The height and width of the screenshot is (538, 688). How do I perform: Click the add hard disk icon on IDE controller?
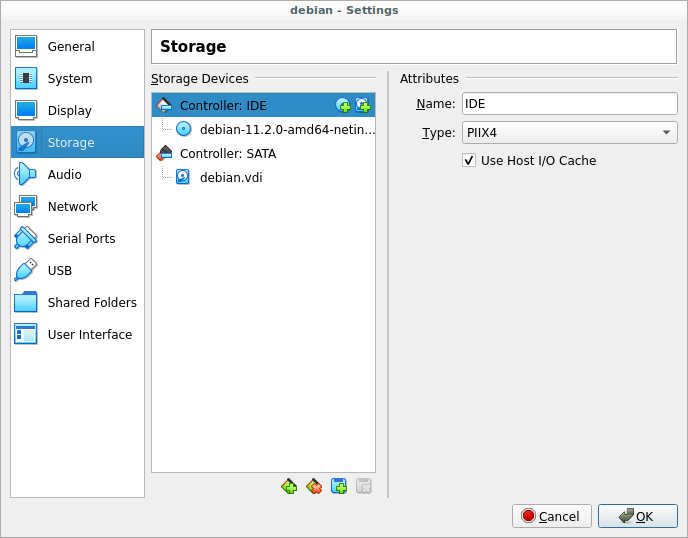pos(363,105)
